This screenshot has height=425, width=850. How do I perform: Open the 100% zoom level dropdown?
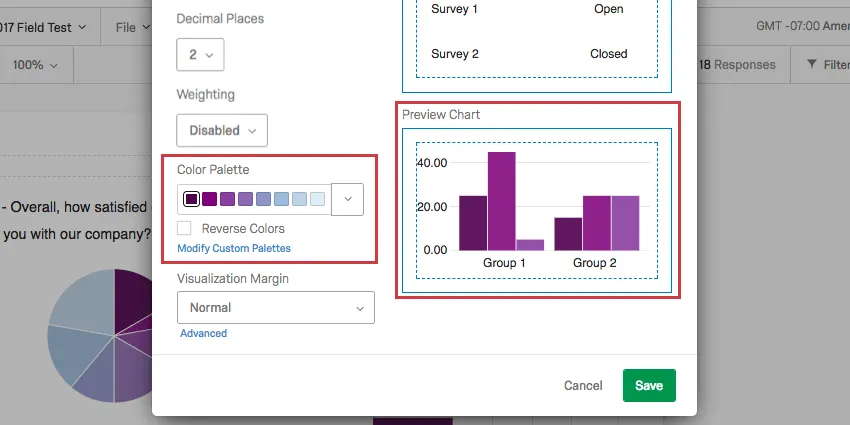coord(35,65)
